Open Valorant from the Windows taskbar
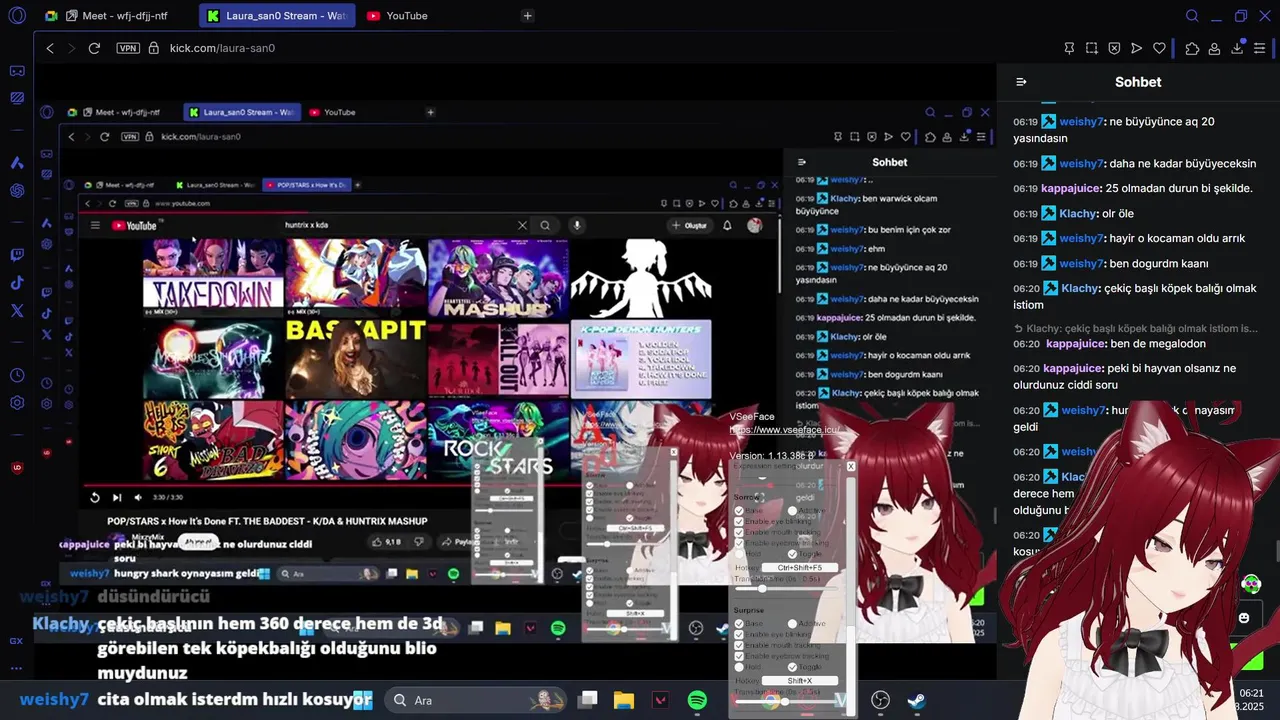 click(660, 701)
